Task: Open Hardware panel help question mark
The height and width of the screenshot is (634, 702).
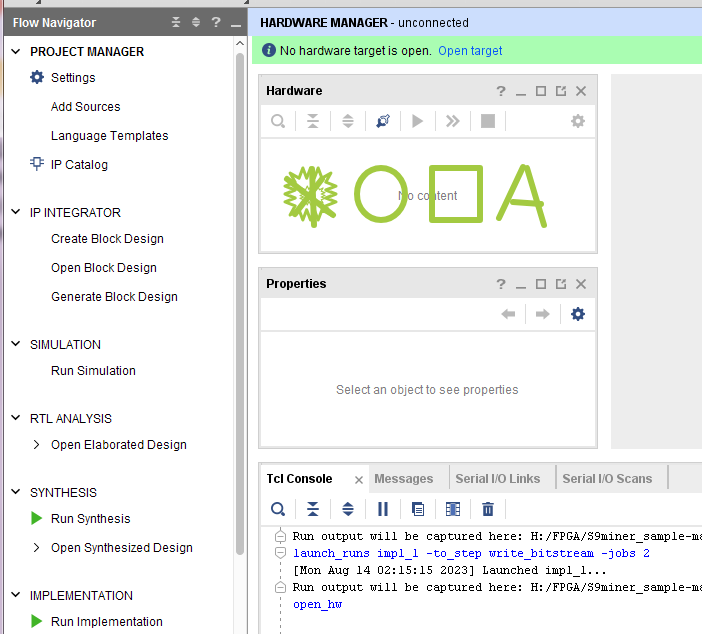Action: (x=501, y=91)
